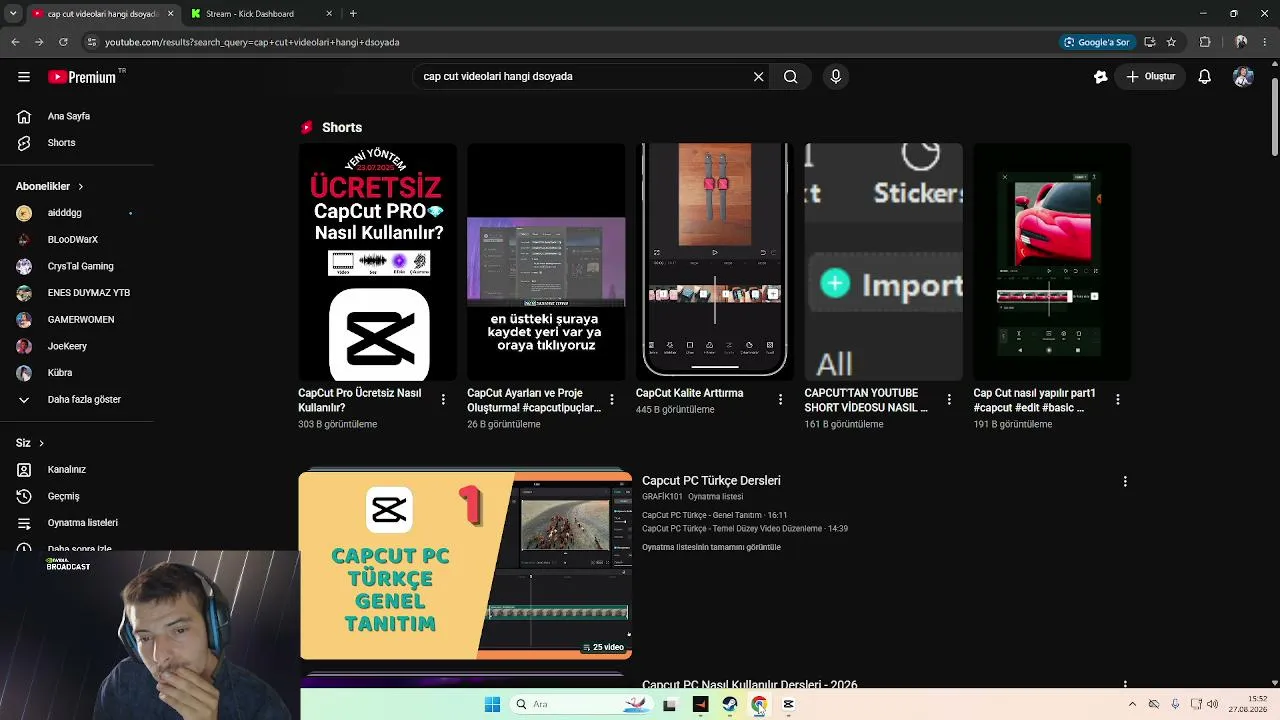Open the YouTube guide hamburger menu
Screen dimensions: 1280x720
[x=24, y=77]
